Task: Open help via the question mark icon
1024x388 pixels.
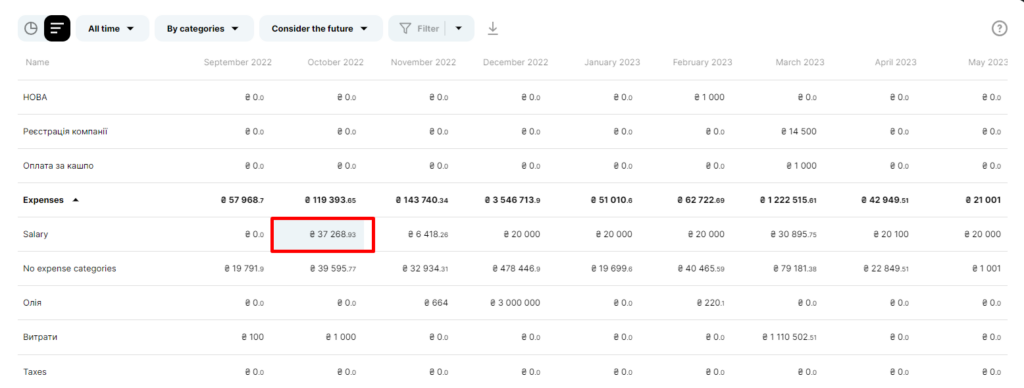Action: [999, 28]
